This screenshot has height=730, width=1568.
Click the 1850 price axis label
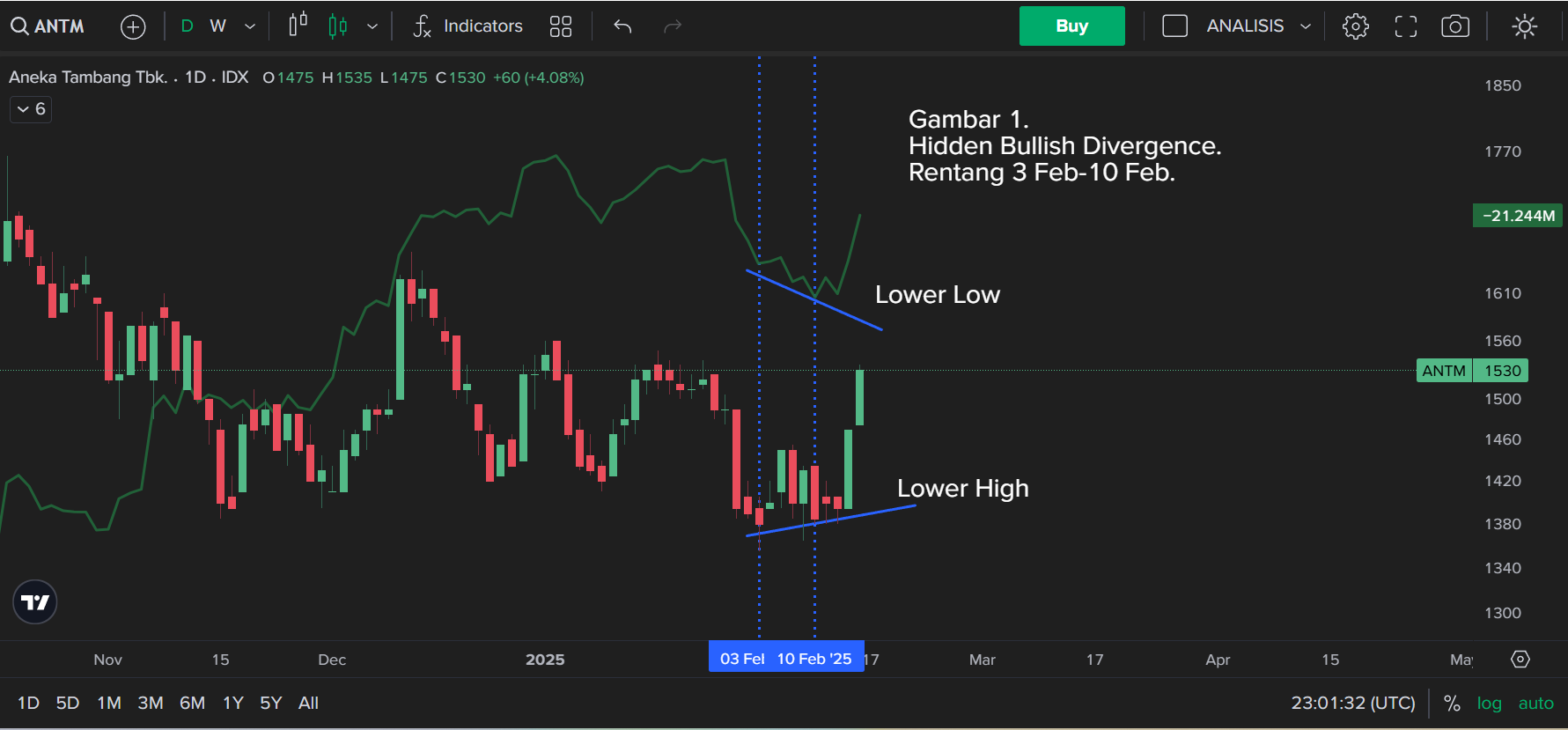click(x=1503, y=85)
